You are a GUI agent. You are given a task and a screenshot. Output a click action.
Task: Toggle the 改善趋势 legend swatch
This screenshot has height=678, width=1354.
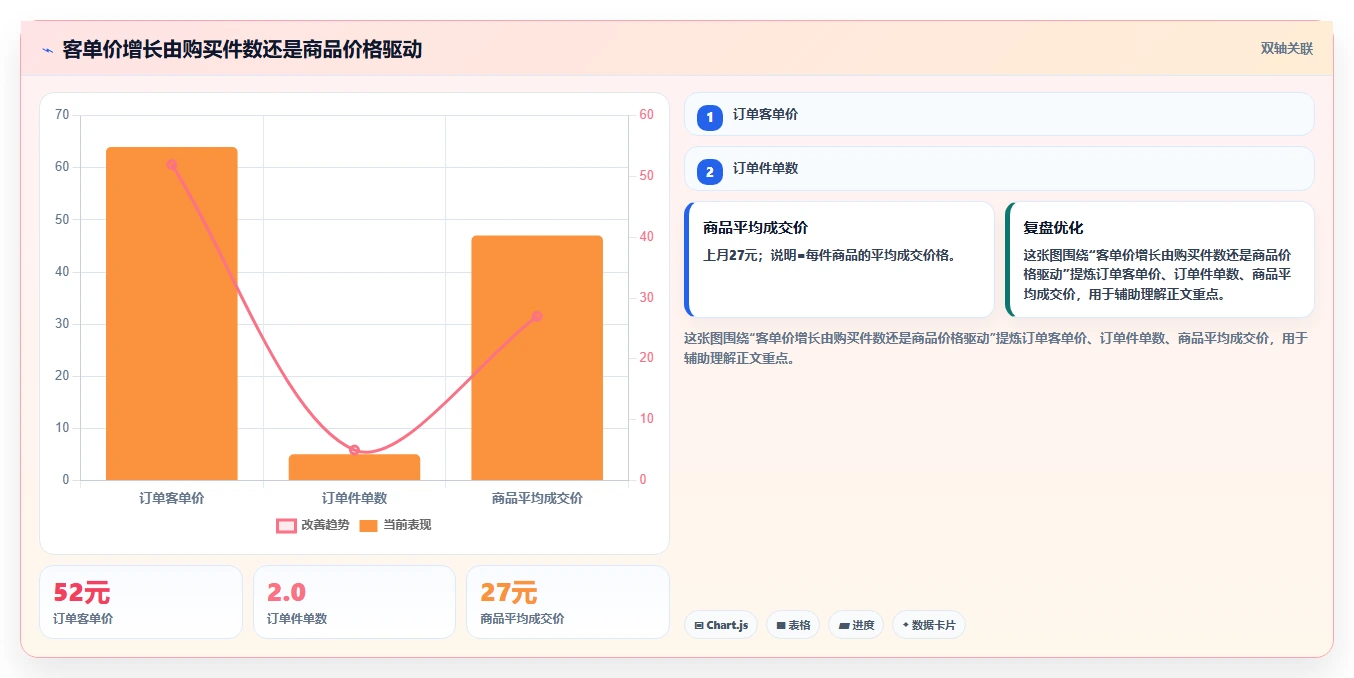pyautogui.click(x=286, y=525)
